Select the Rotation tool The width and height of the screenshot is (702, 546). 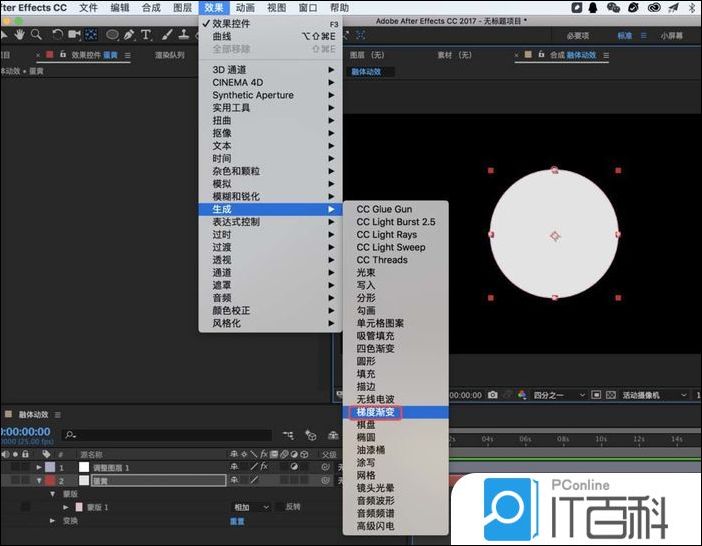click(x=58, y=34)
